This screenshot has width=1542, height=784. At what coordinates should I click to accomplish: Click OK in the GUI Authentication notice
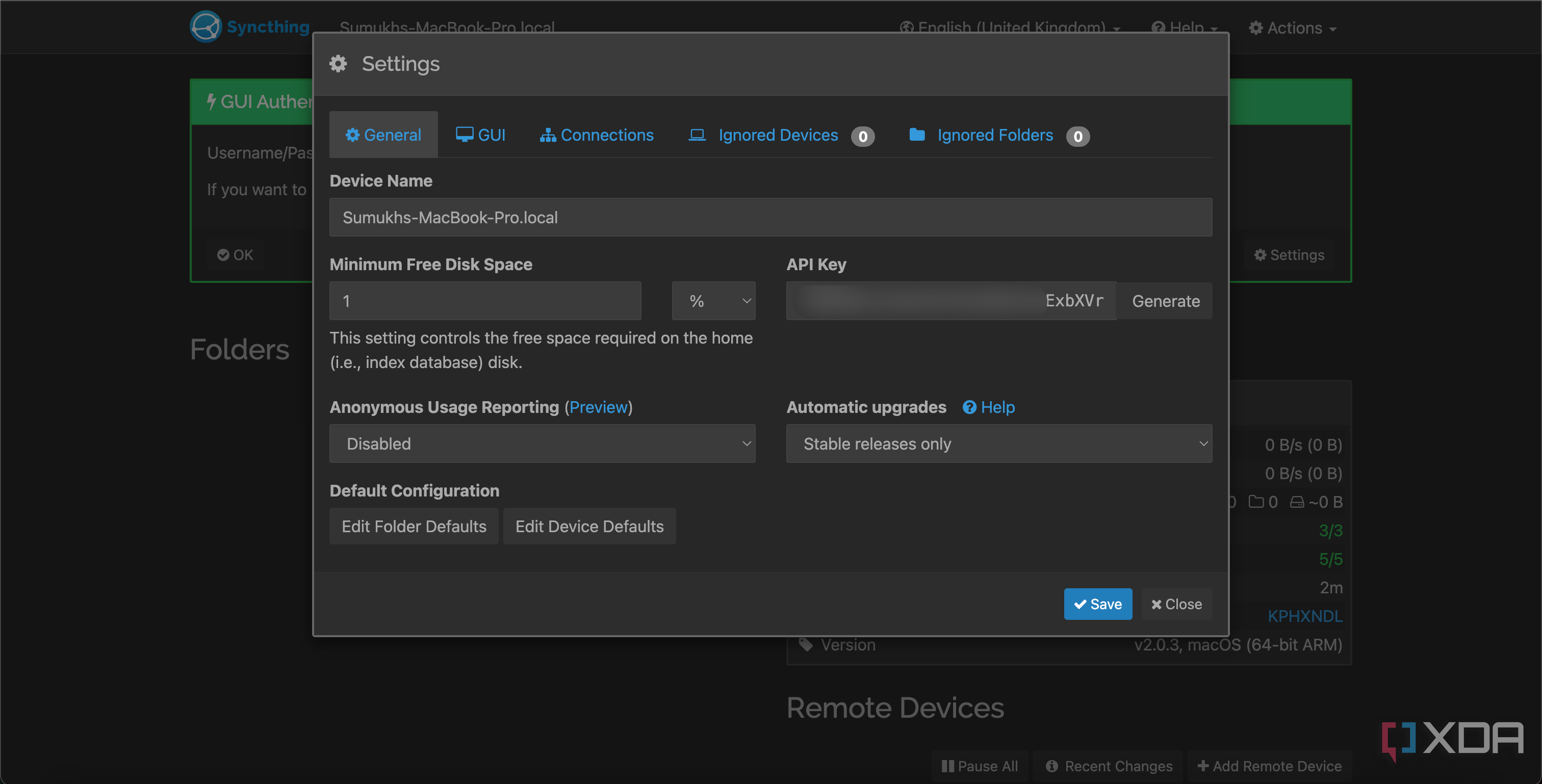(235, 255)
